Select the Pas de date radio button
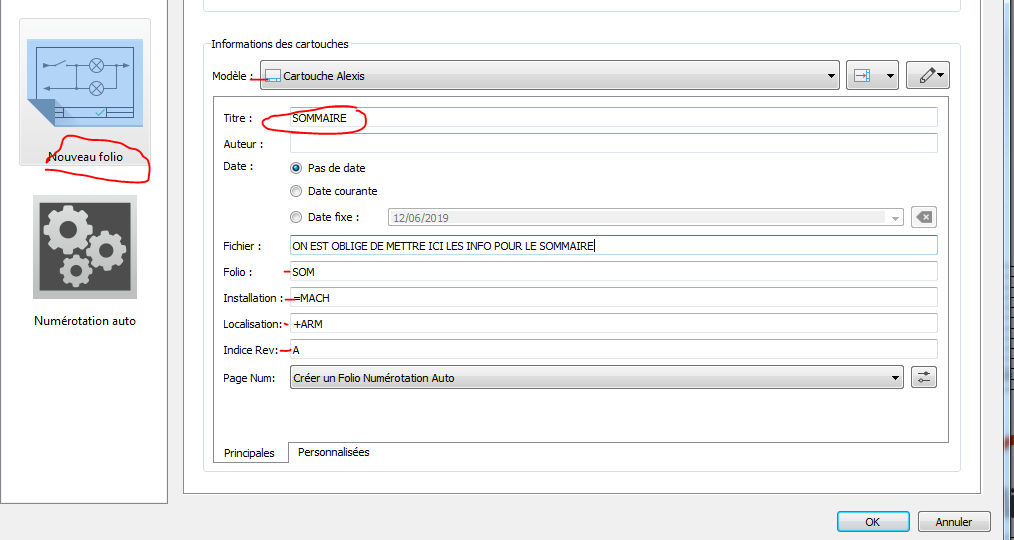This screenshot has width=1014, height=540. tap(296, 168)
